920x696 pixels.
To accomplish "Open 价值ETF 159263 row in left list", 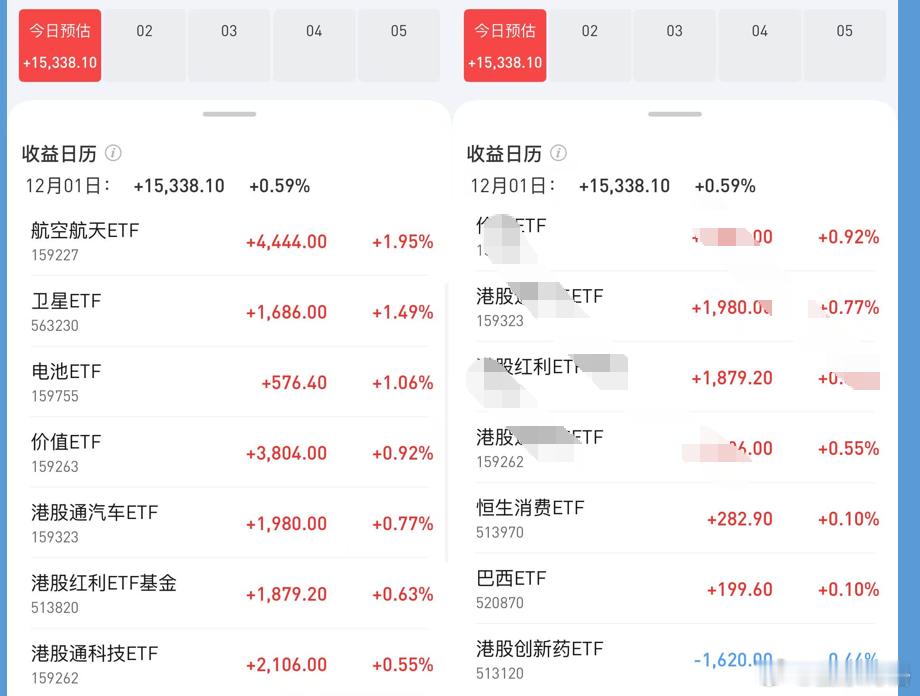I will point(230,453).
